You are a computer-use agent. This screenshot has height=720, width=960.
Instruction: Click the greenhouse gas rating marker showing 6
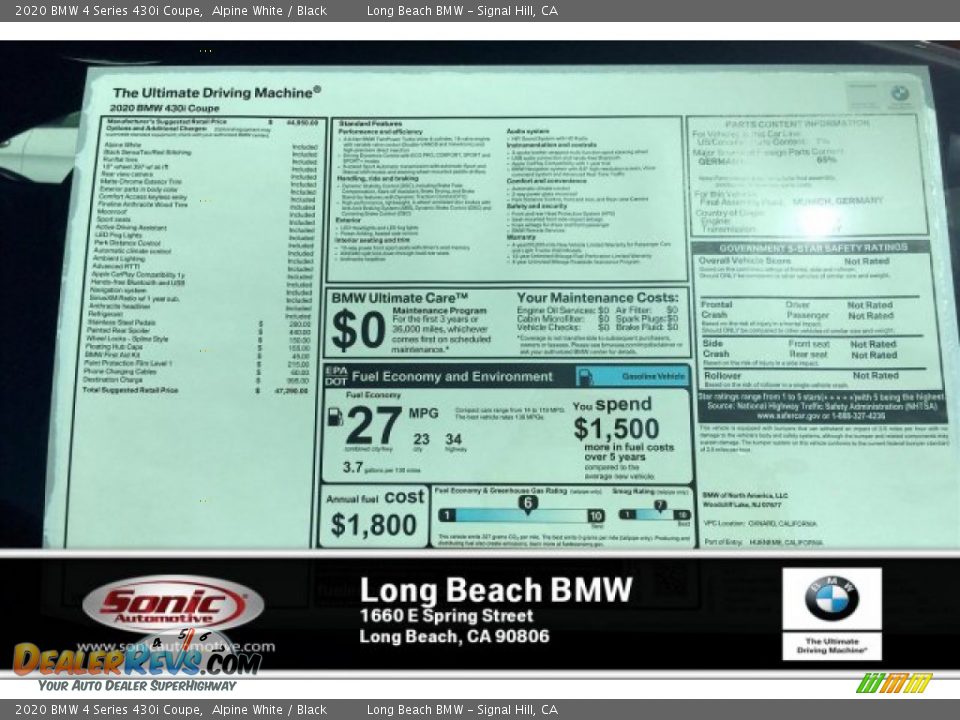coord(527,504)
